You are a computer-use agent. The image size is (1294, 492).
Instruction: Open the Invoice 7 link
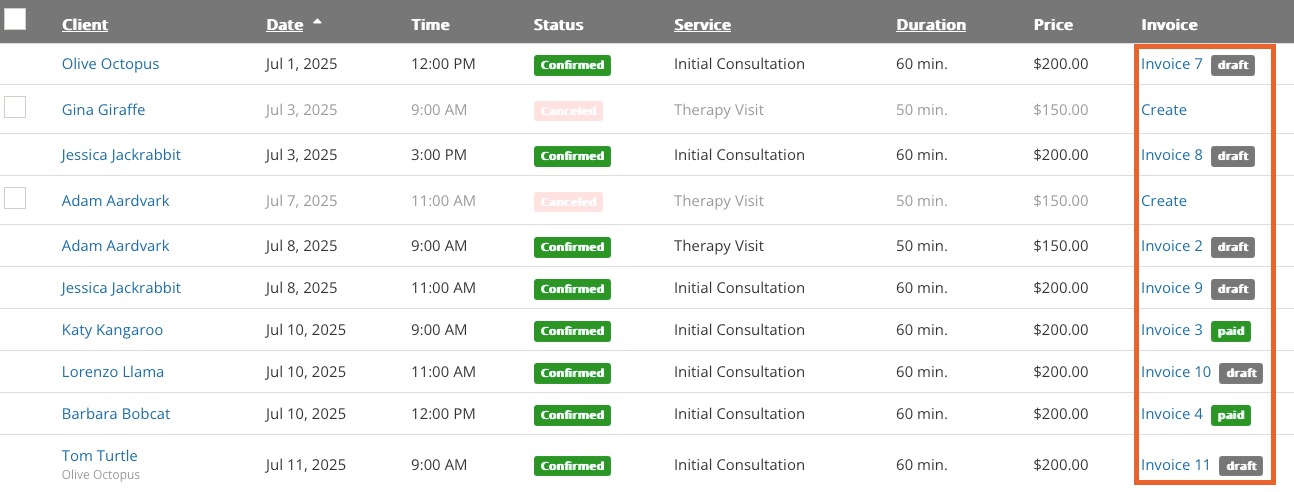pyautogui.click(x=1172, y=64)
